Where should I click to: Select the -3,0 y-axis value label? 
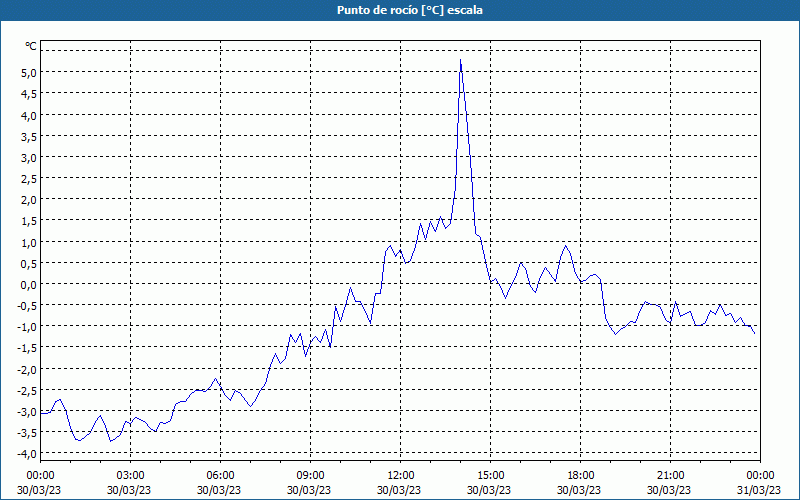click(28, 412)
